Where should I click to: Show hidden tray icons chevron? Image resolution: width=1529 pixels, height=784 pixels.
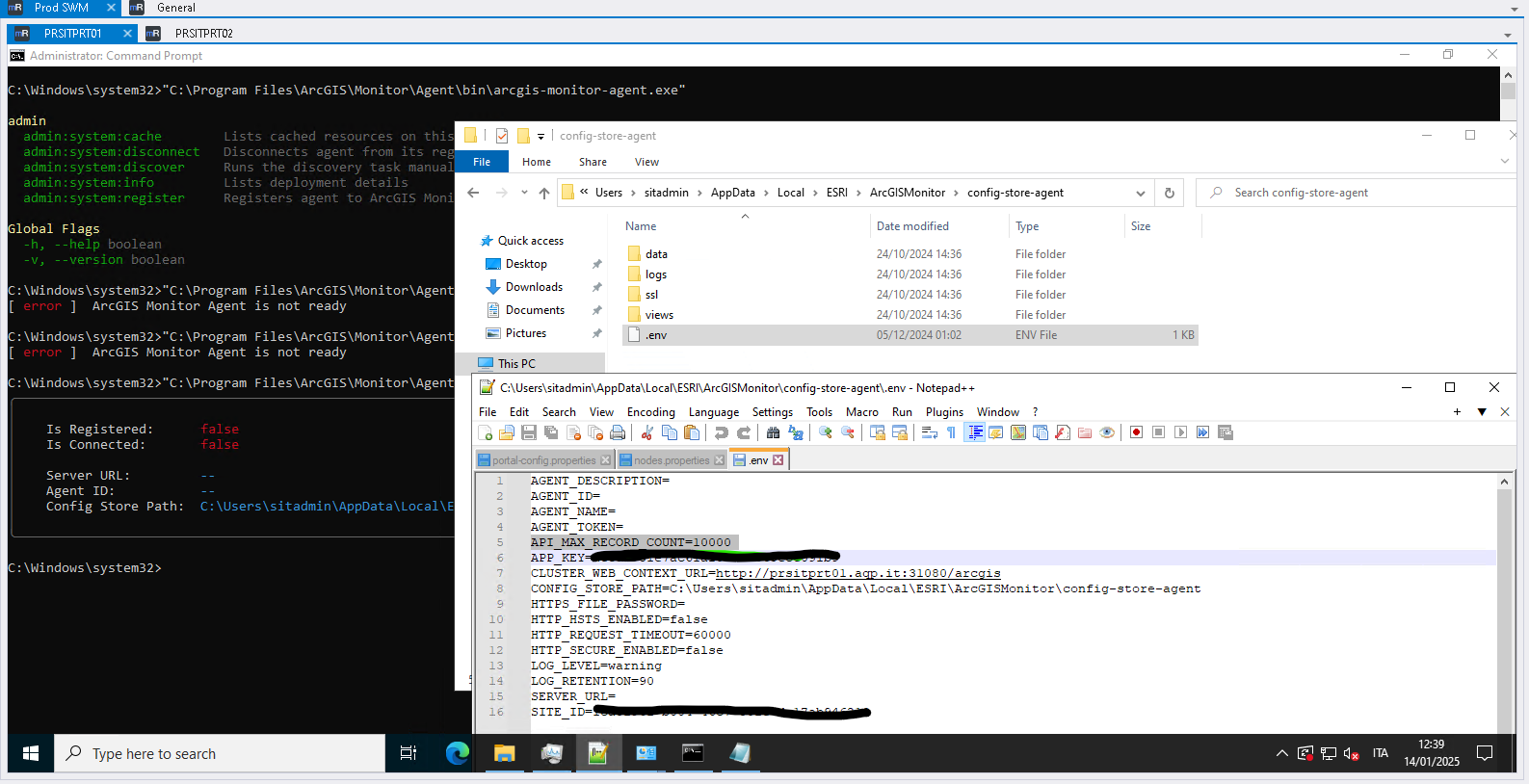pos(1281,753)
